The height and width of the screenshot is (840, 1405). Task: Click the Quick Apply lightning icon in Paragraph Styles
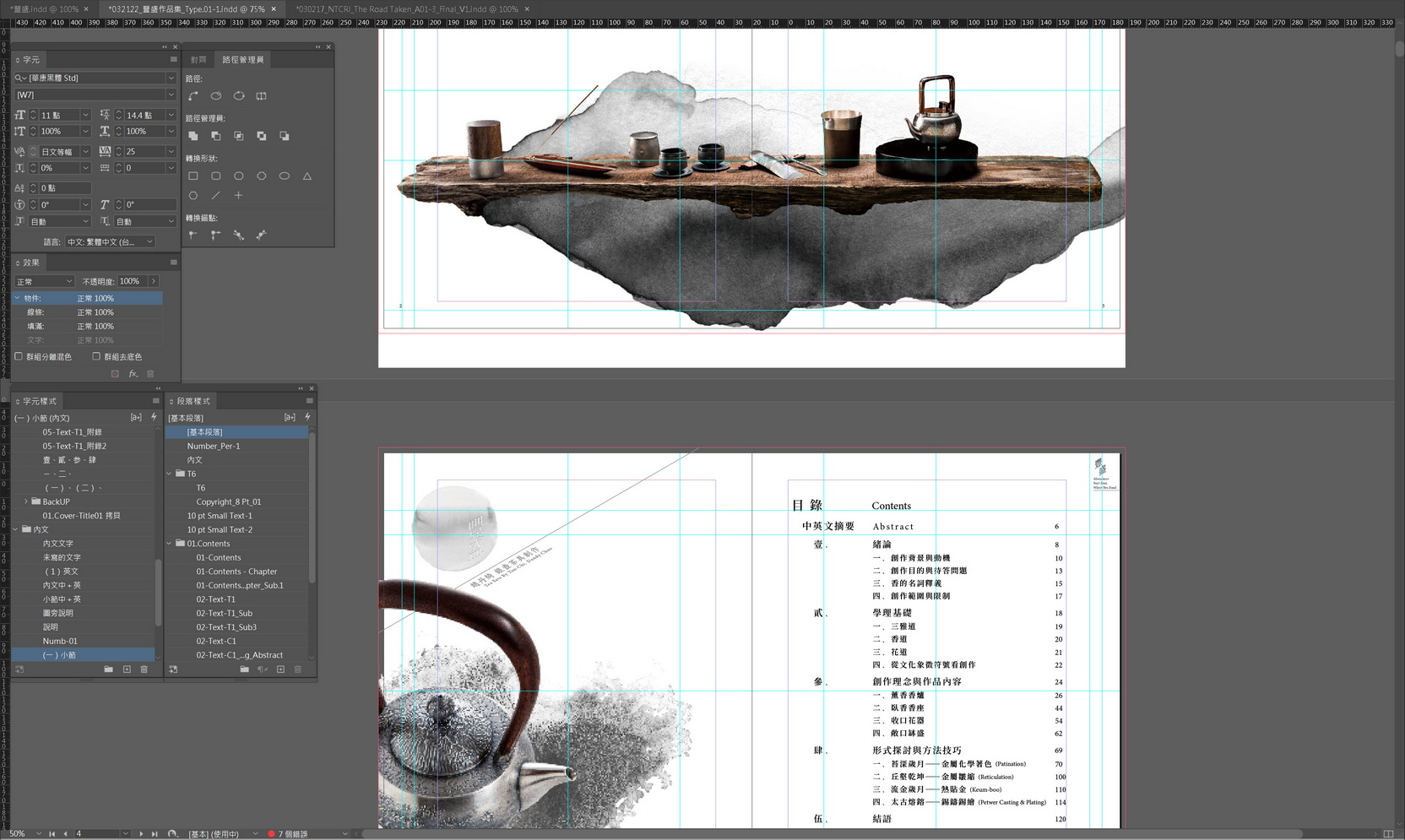click(x=307, y=417)
